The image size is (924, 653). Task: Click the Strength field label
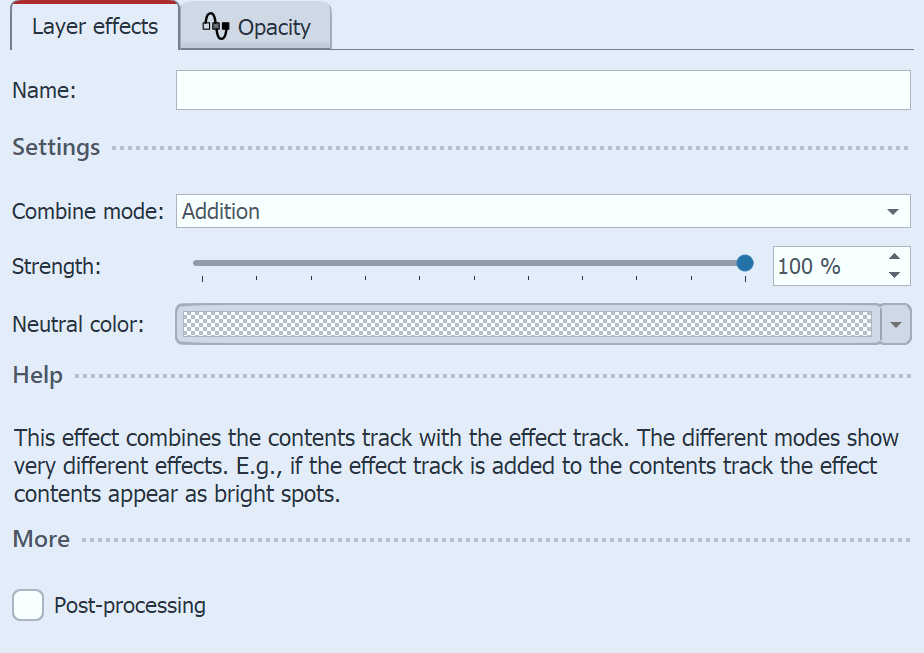55,267
